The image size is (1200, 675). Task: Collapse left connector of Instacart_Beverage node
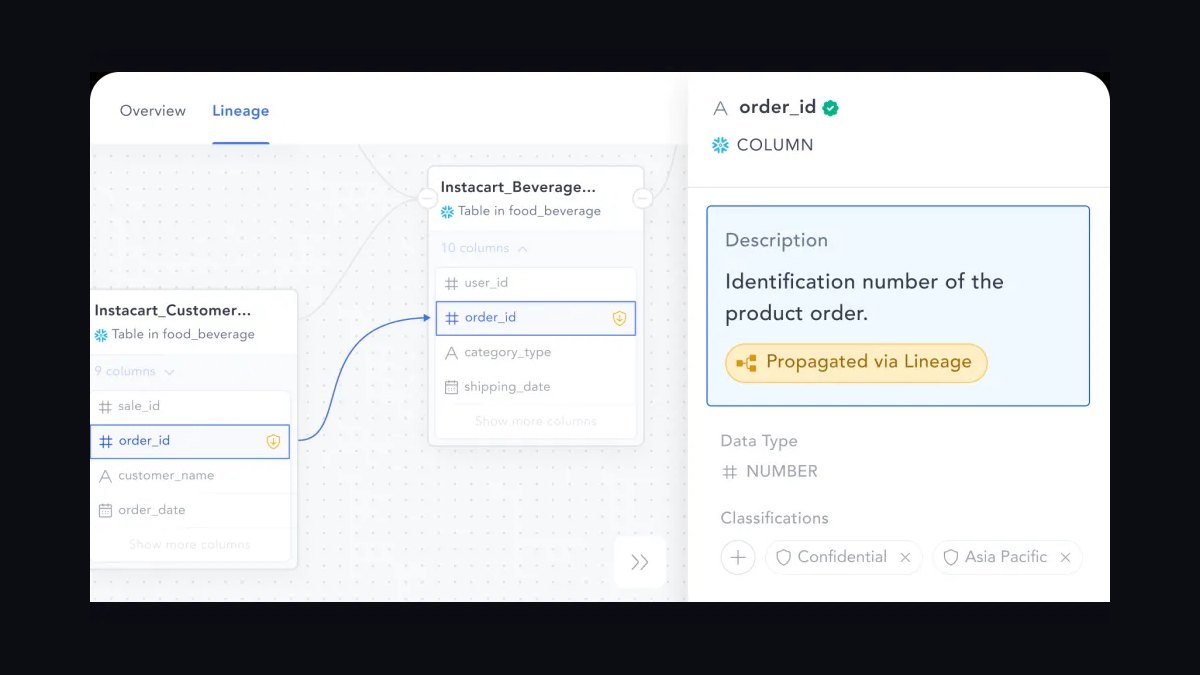(x=428, y=199)
